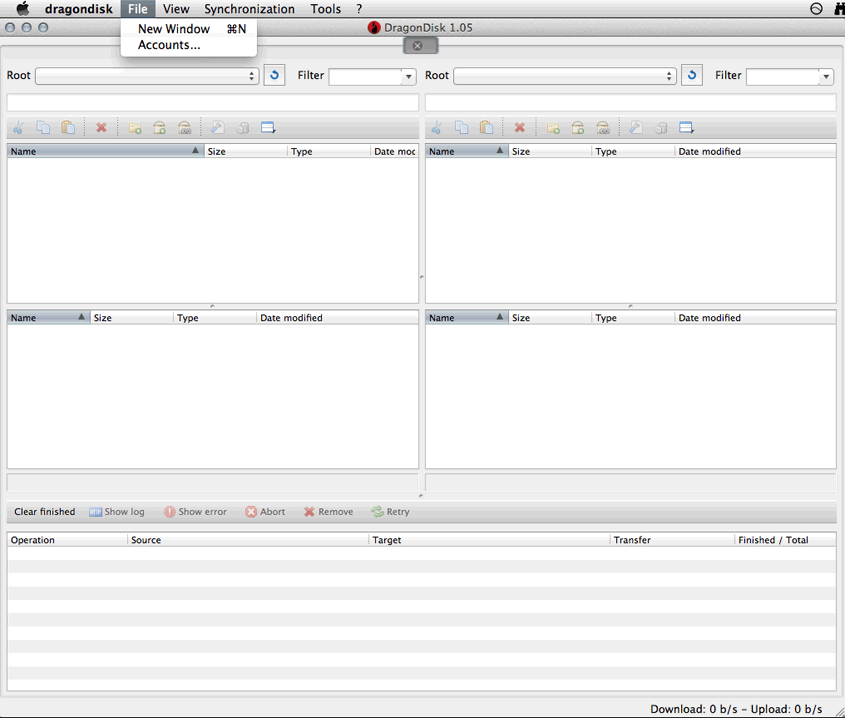
Task: Toggle Show error in the transfer toolbar
Action: point(195,511)
